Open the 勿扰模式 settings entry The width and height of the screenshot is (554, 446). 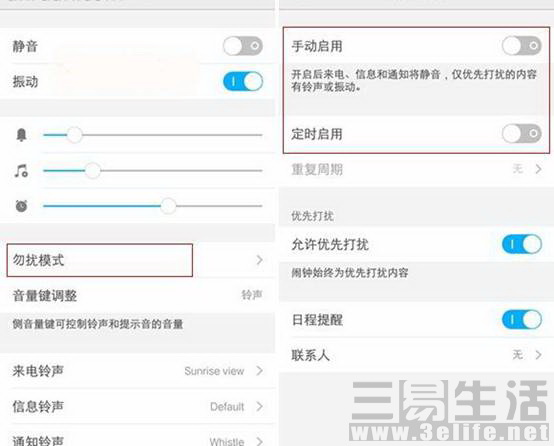point(137,260)
